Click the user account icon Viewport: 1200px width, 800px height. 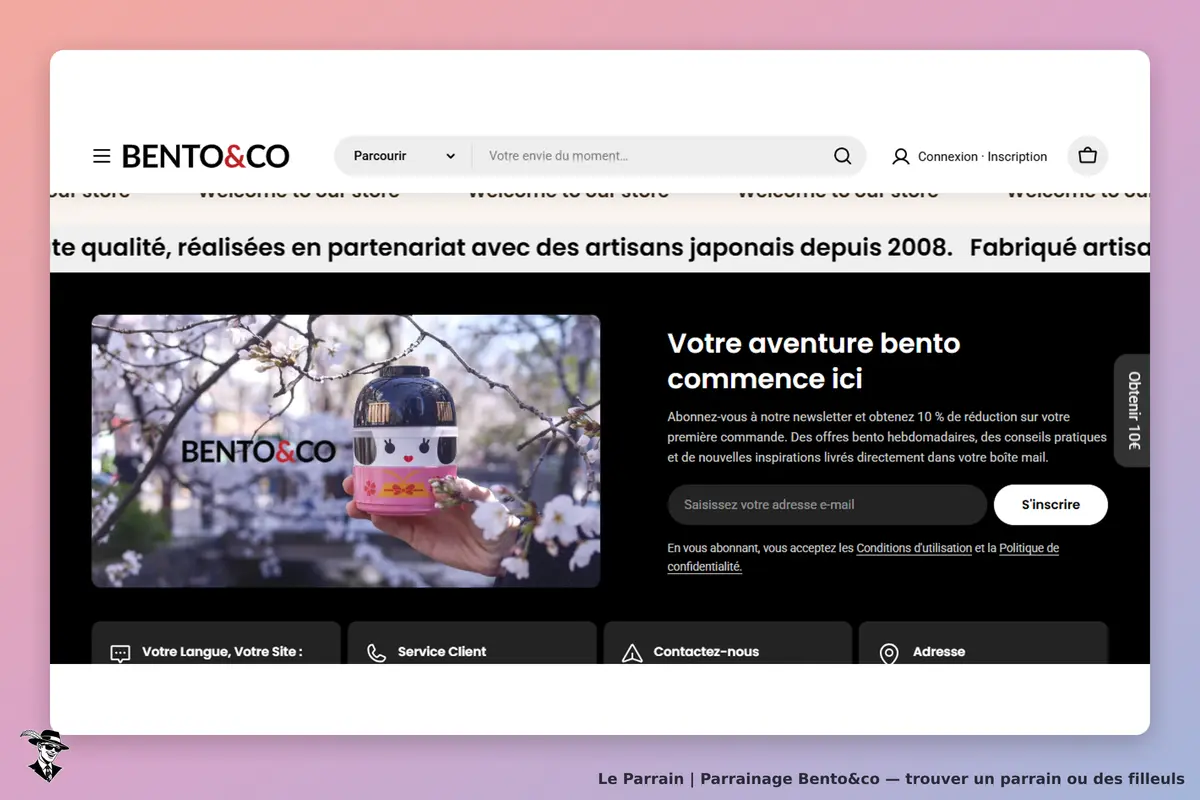[901, 157]
